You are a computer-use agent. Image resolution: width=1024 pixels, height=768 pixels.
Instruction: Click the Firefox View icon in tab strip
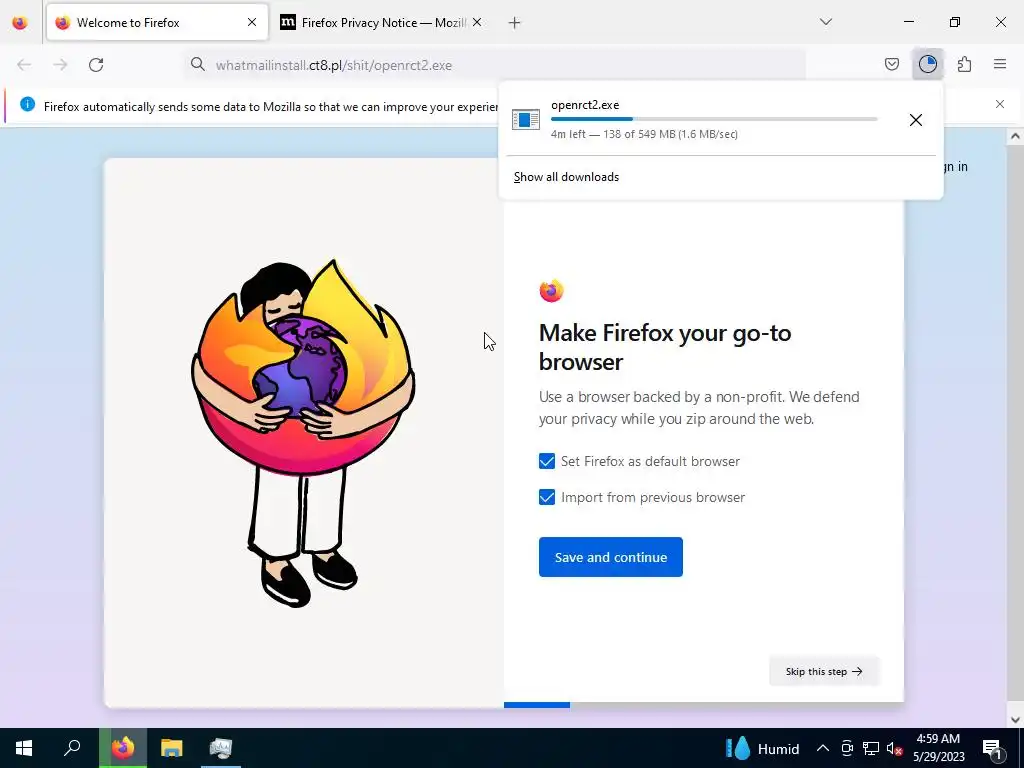[20, 23]
